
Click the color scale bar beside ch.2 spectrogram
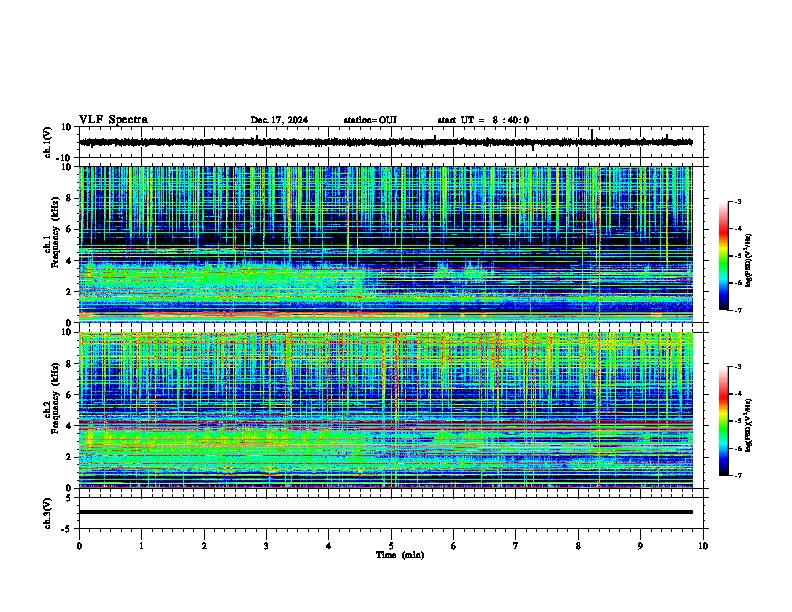coord(724,421)
